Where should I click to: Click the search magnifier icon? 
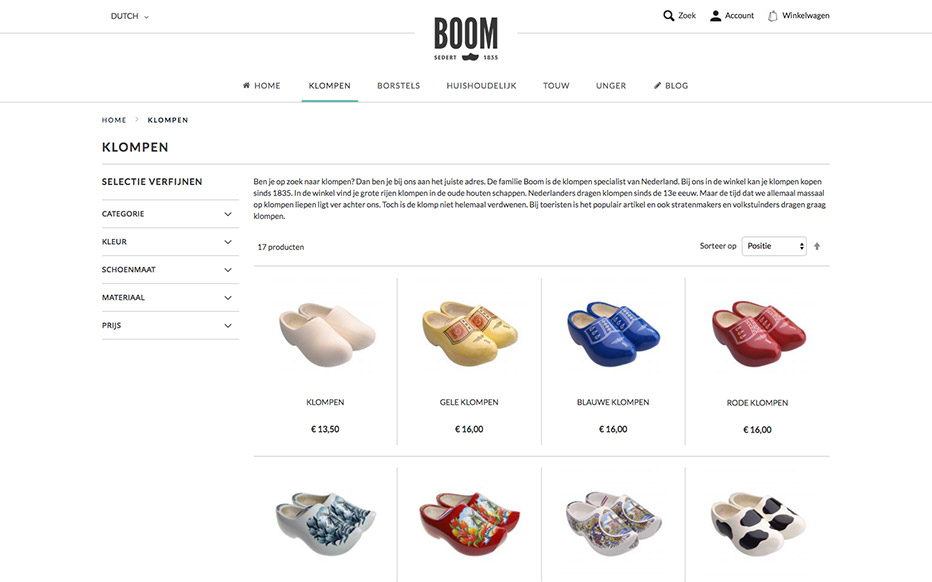click(669, 15)
